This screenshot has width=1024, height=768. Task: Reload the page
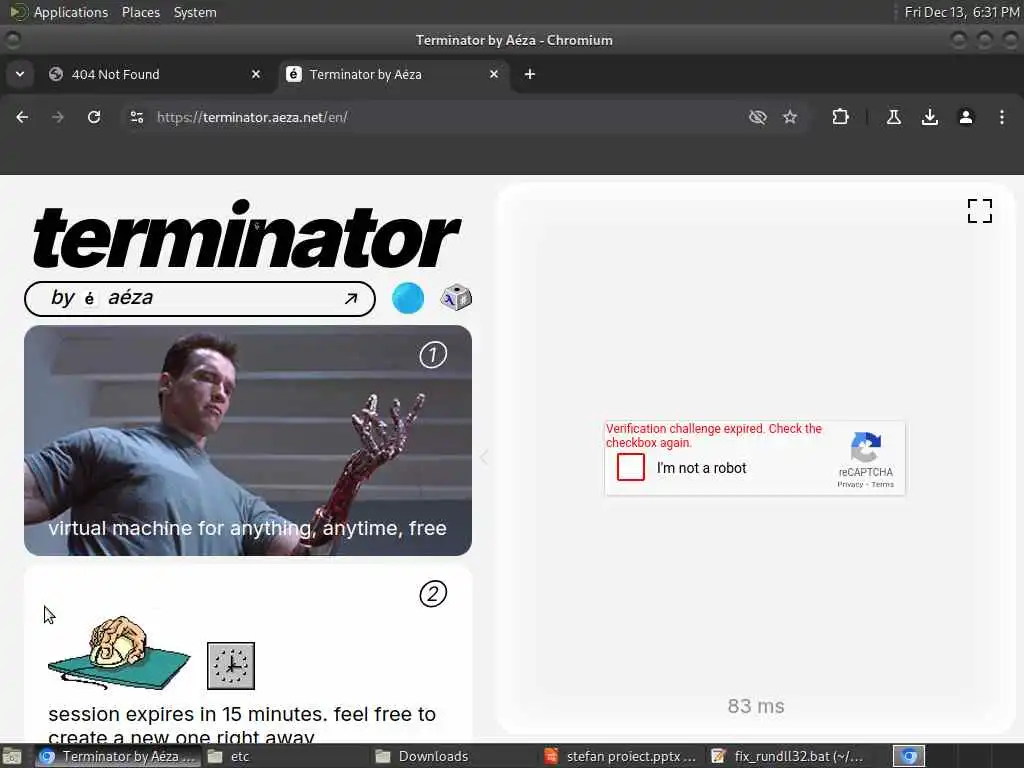(x=94, y=117)
